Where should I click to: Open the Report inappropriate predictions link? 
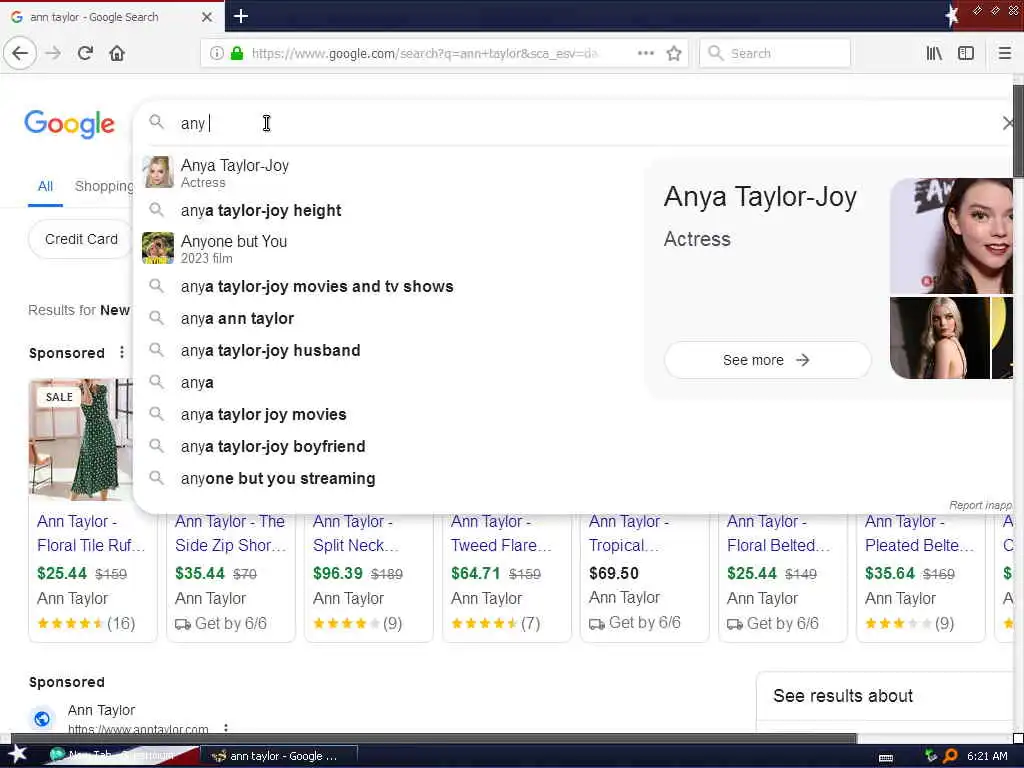[980, 505]
